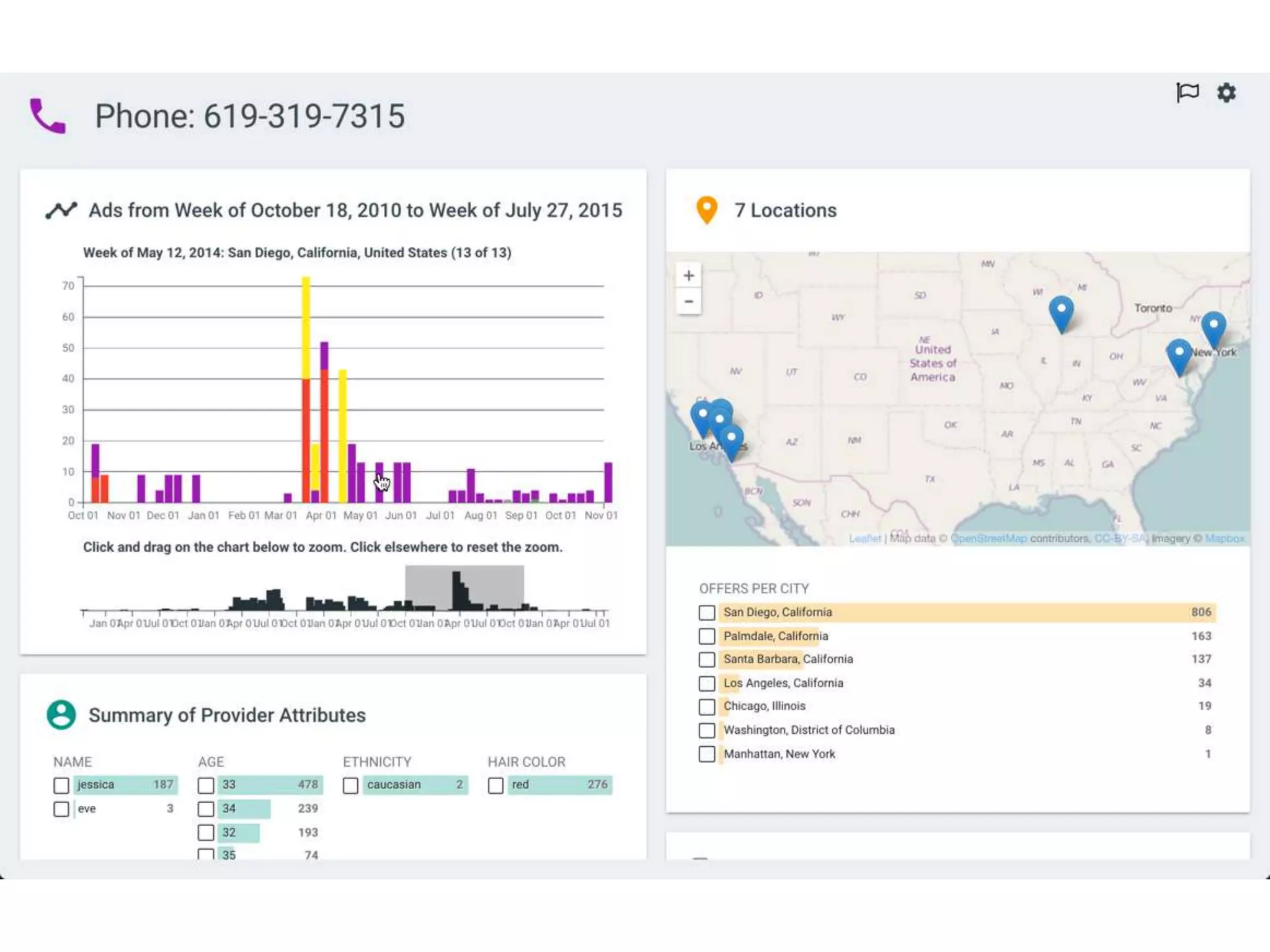Click the flag icon at top right
Image resolution: width=1270 pixels, height=952 pixels.
[x=1187, y=93]
